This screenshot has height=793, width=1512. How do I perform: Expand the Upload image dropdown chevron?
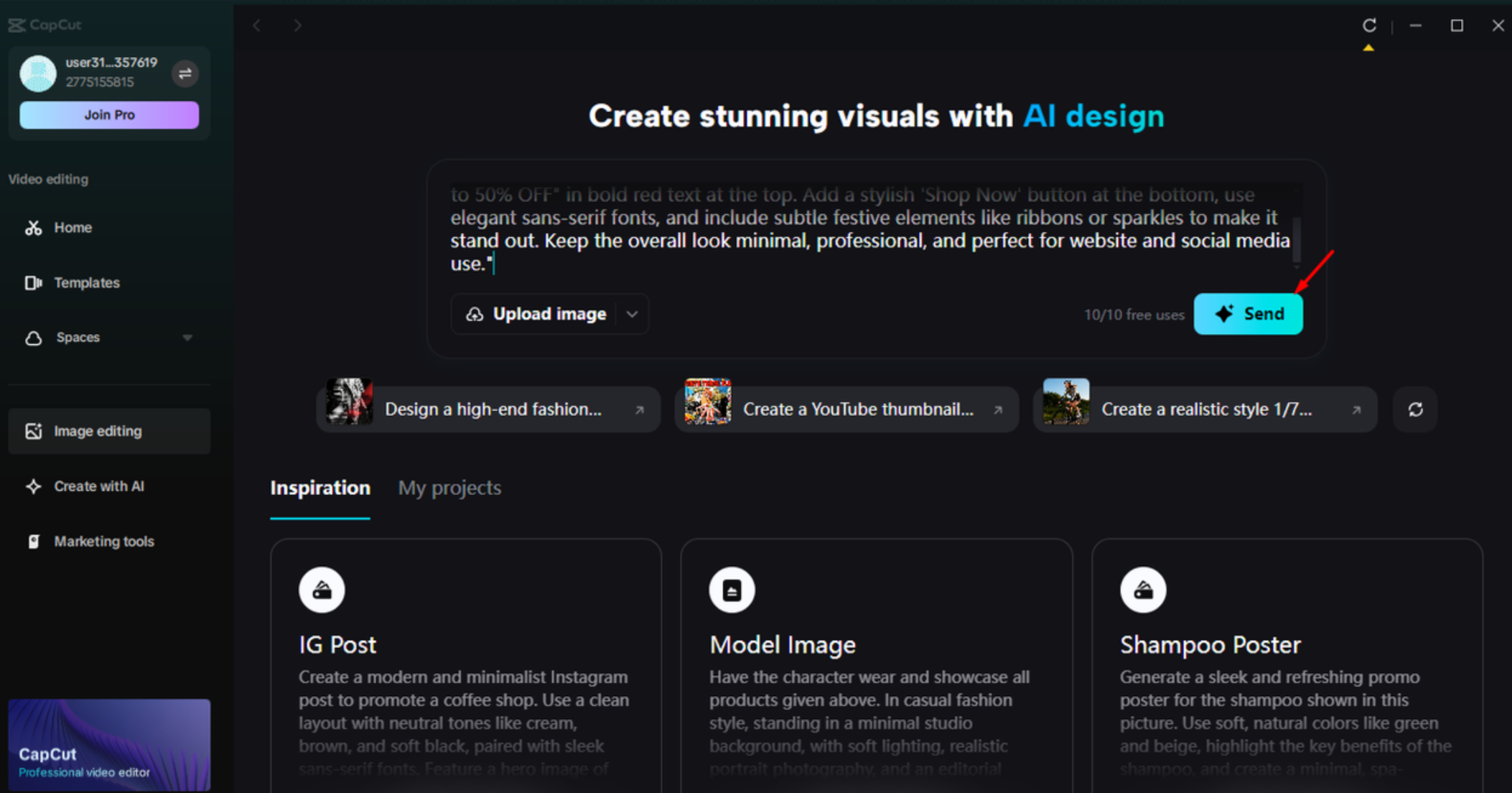(x=631, y=314)
